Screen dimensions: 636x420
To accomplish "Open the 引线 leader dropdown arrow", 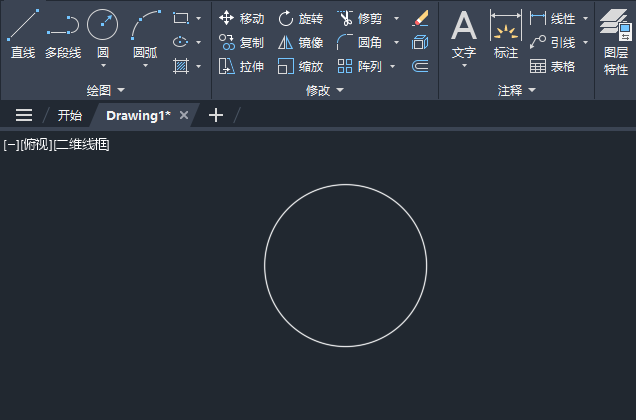I will click(x=585, y=42).
